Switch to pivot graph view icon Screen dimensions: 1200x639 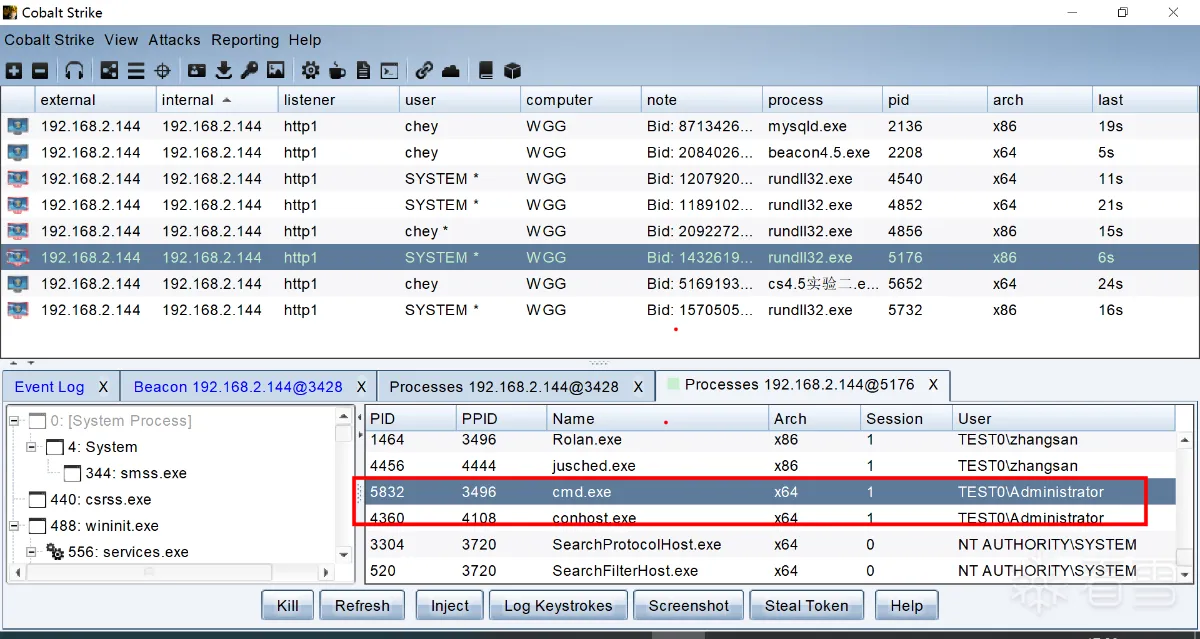109,71
